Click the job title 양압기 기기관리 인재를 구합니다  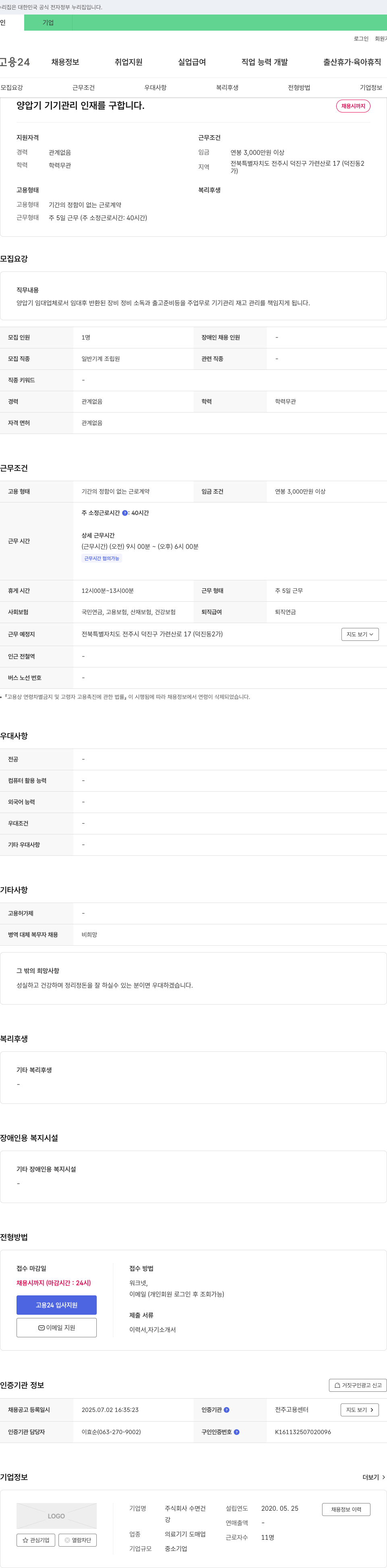coord(80,105)
